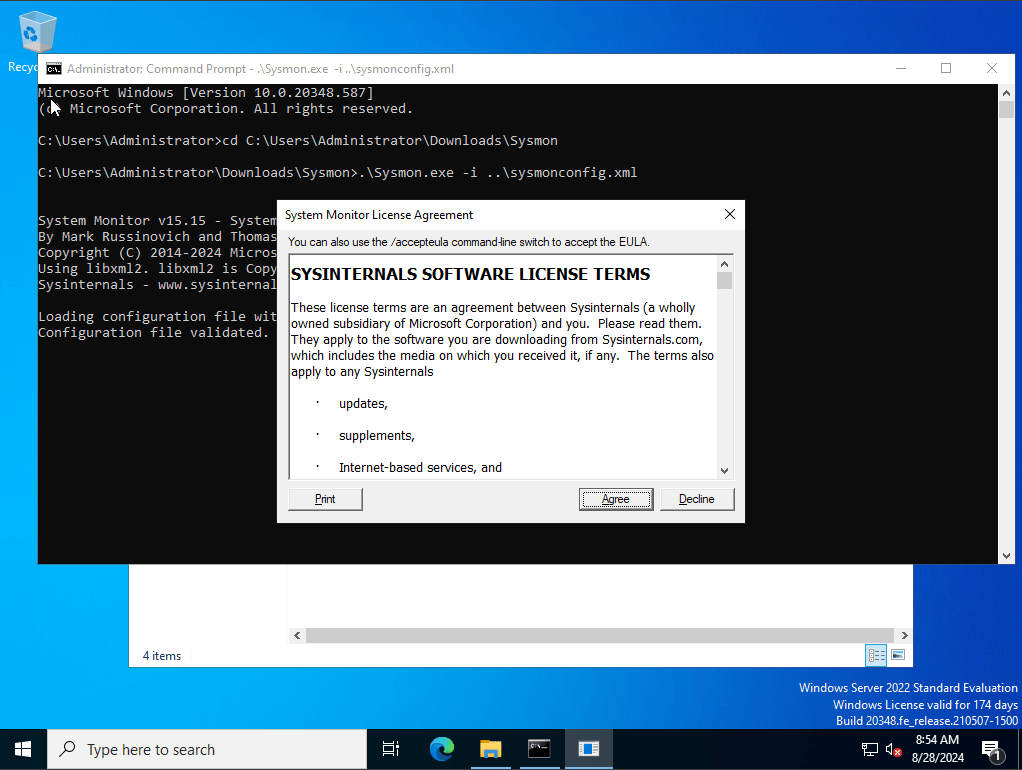Screen dimensions: 1022x770
Task: Click Command Prompt scrollbar up arrow
Action: pyautogui.click(x=1006, y=93)
